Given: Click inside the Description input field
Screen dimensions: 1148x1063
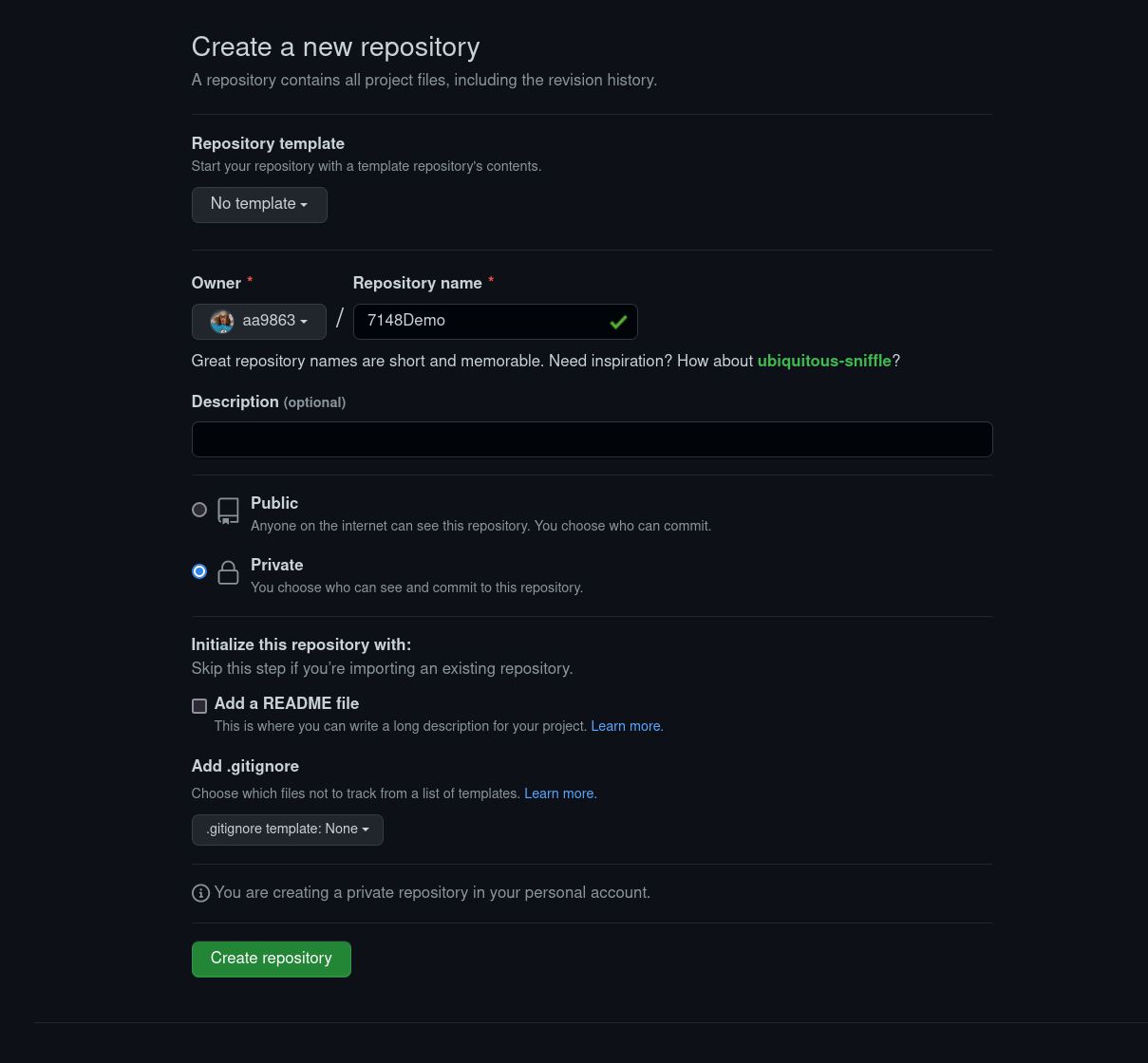Looking at the screenshot, I should [592, 438].
